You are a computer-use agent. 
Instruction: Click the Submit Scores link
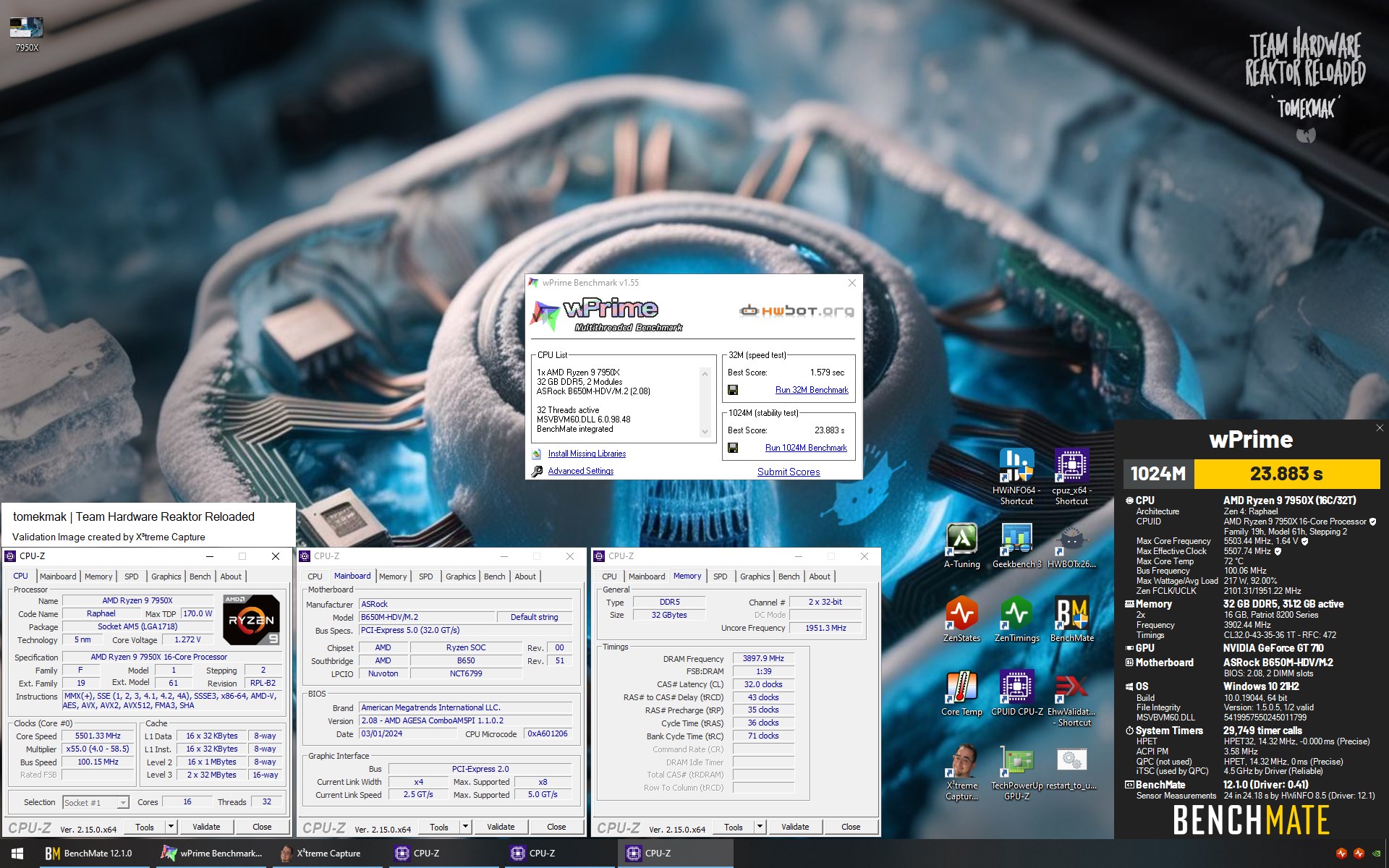[789, 472]
